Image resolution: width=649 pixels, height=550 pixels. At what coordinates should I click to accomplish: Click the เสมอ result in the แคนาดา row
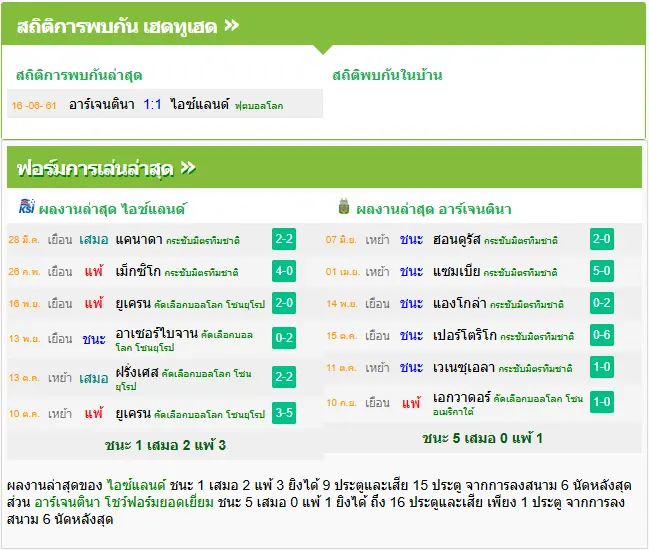[x=94, y=239]
